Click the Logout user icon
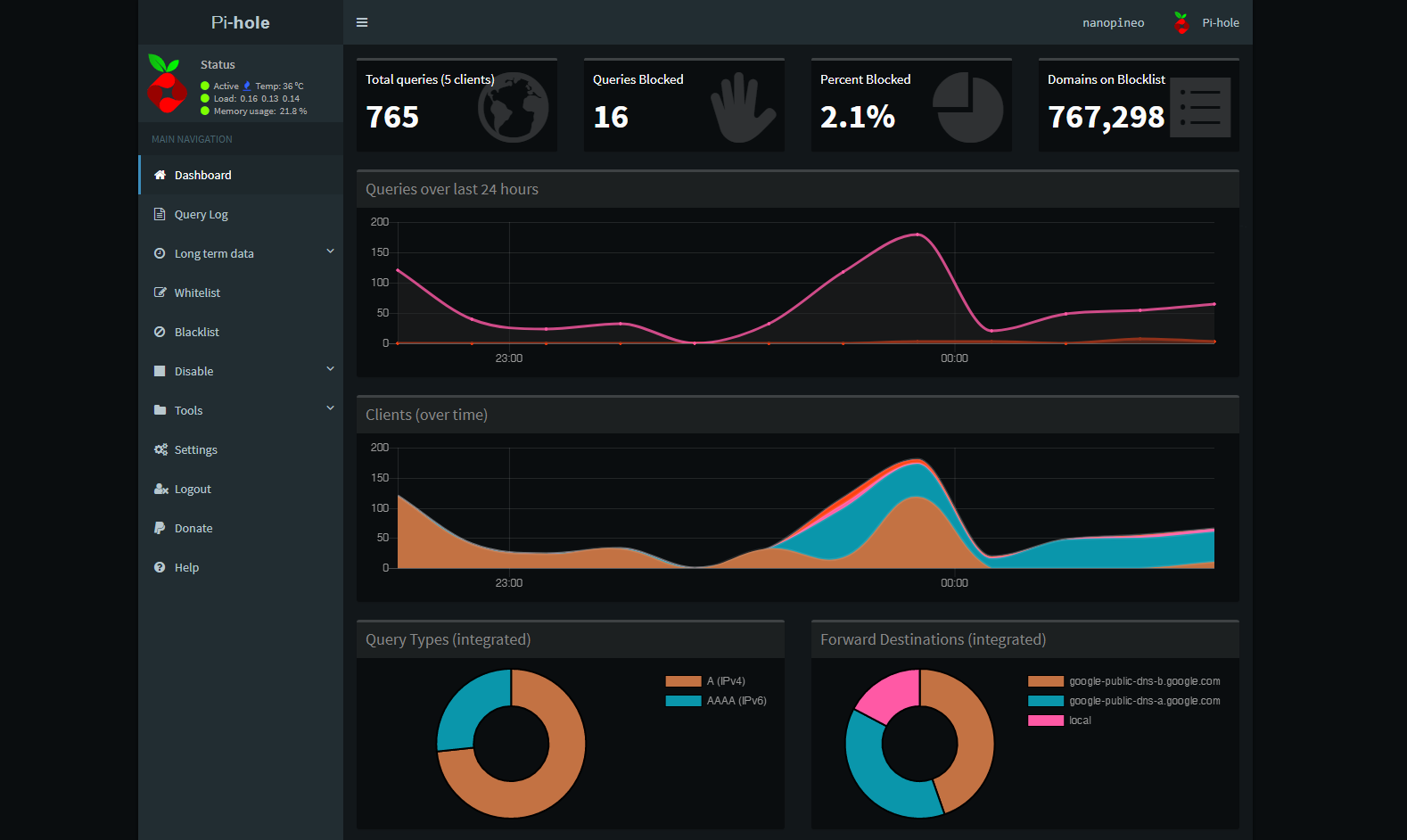The image size is (1407, 840). pyautogui.click(x=161, y=489)
